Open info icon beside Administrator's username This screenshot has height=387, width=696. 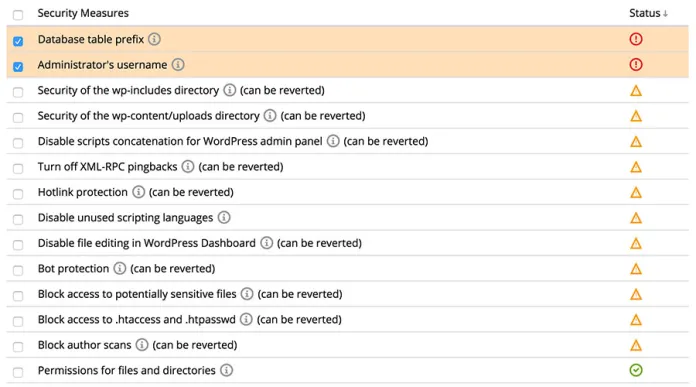coord(178,65)
